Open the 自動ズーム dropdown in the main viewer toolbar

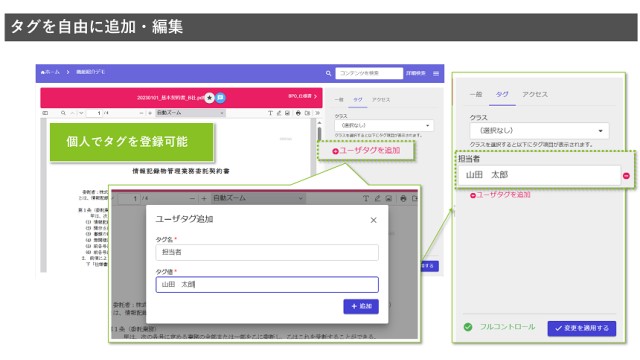(190, 113)
